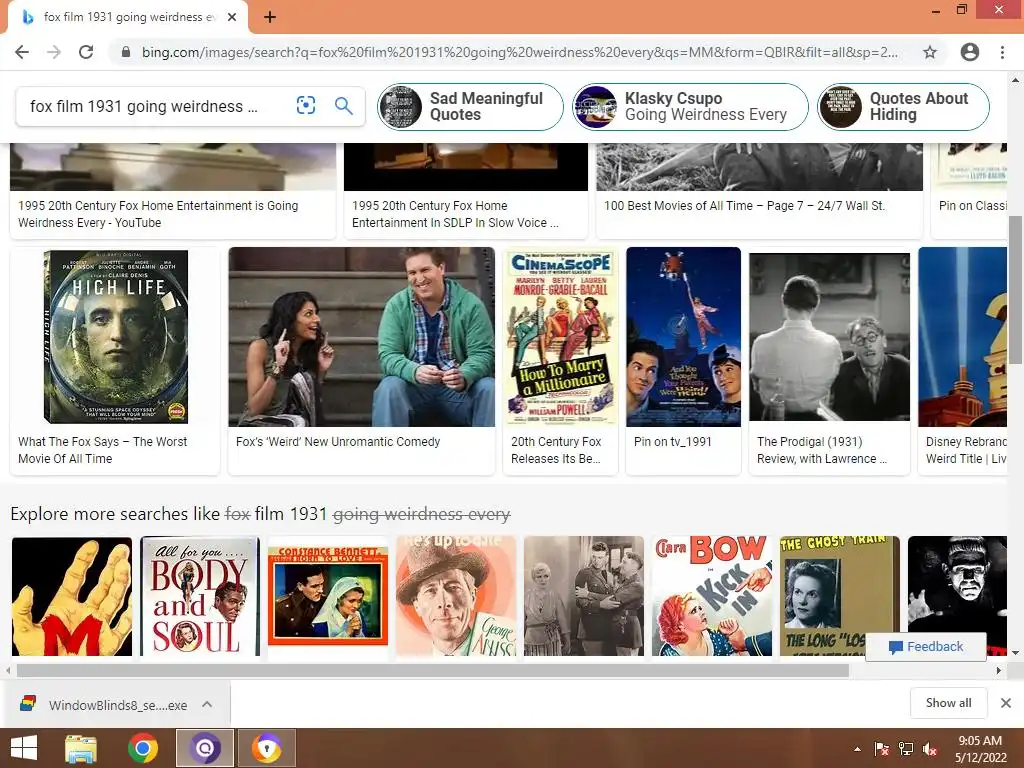Open the M hand poster related search

(x=72, y=596)
